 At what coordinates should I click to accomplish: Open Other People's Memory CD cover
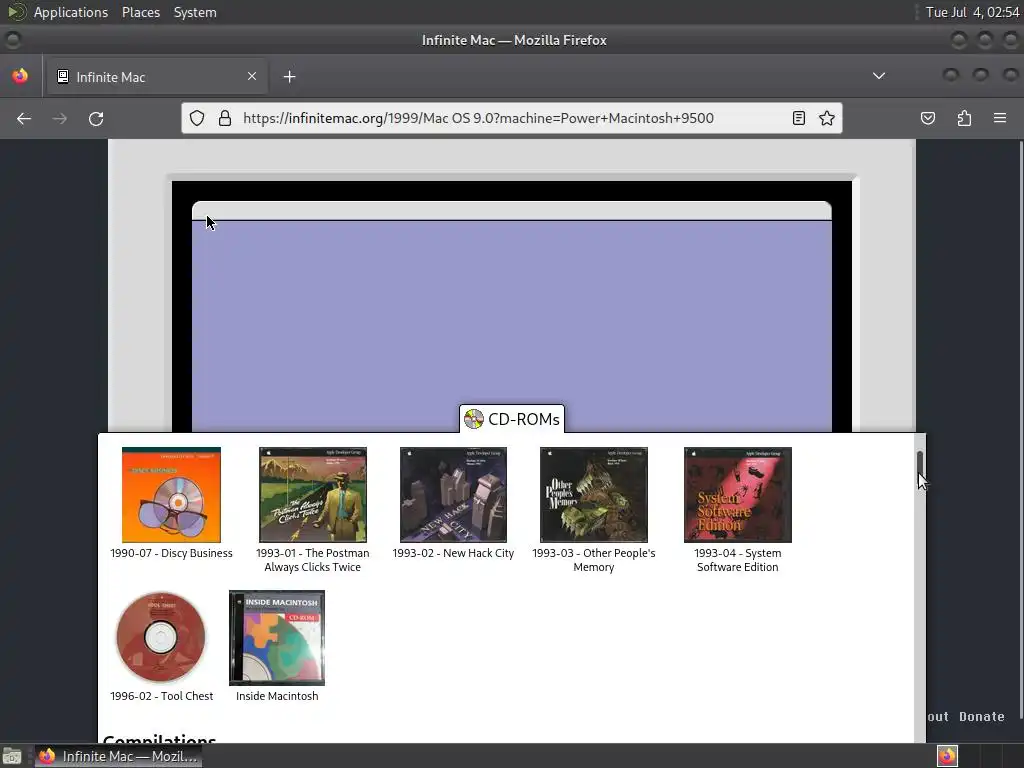pyautogui.click(x=594, y=495)
